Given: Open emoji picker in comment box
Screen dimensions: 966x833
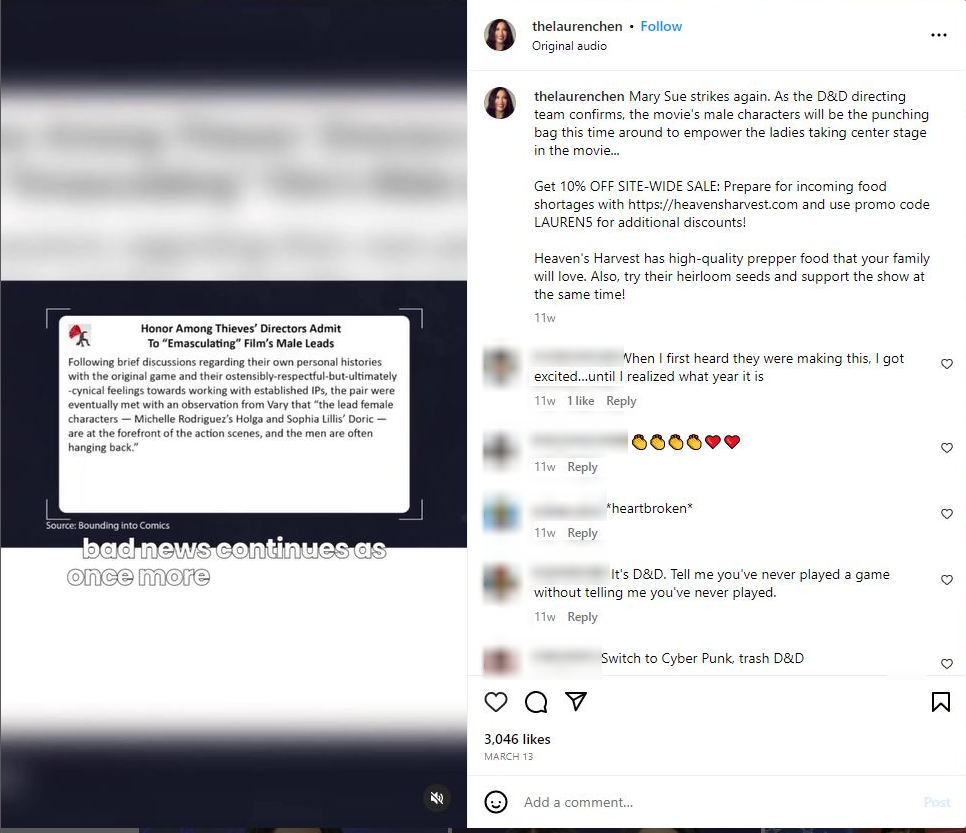Looking at the screenshot, I should (496, 802).
